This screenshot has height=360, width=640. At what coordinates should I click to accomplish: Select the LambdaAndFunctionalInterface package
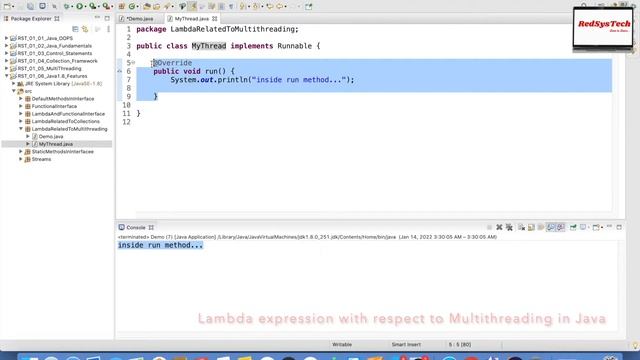pyautogui.click(x=68, y=114)
